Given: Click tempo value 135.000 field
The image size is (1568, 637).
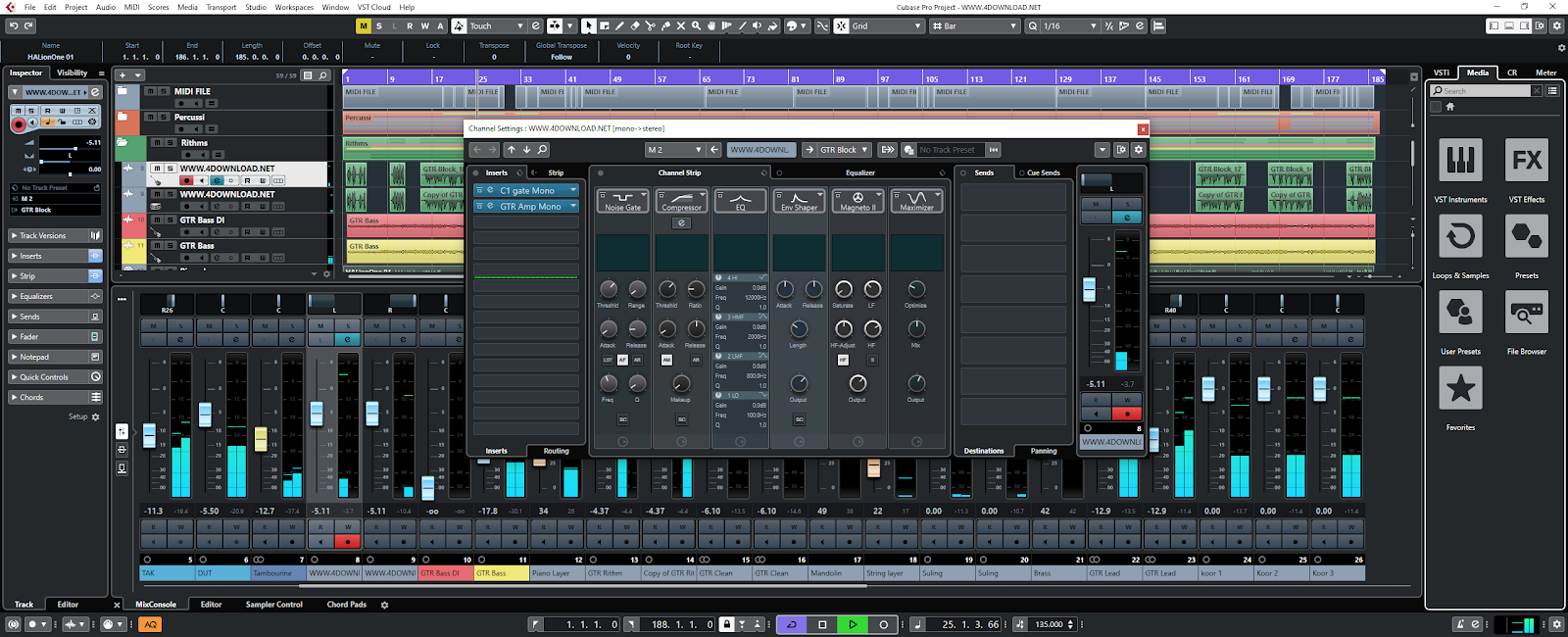Looking at the screenshot, I should point(1049,624).
